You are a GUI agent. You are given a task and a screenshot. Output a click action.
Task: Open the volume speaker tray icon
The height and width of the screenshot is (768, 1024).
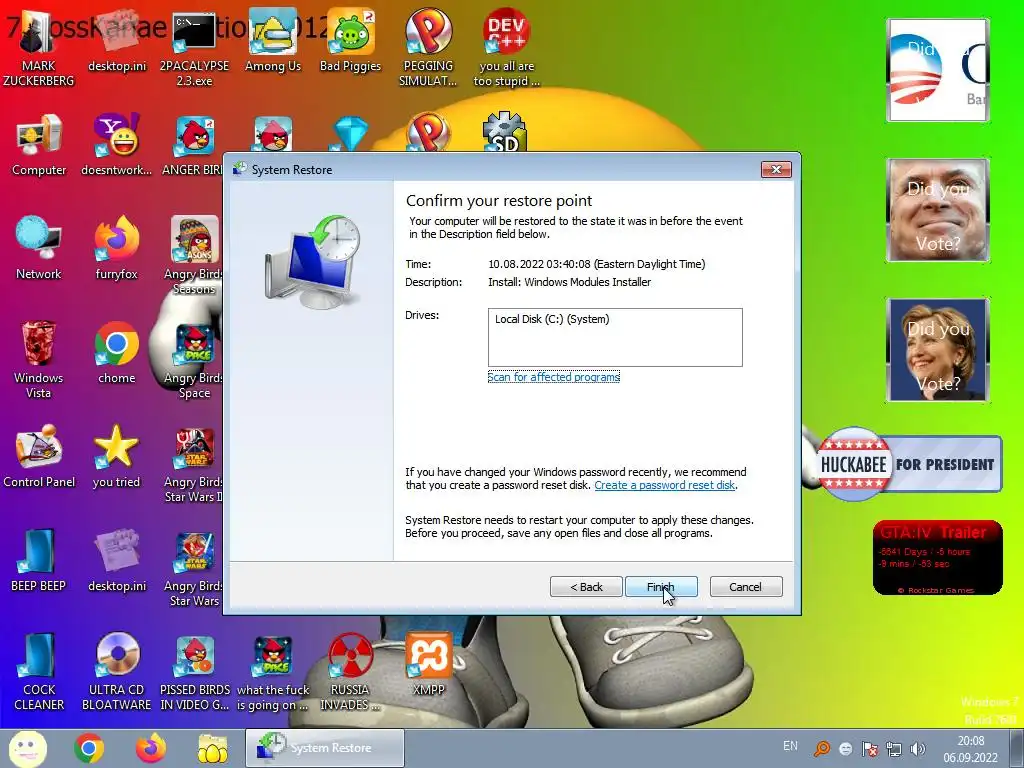coord(918,749)
